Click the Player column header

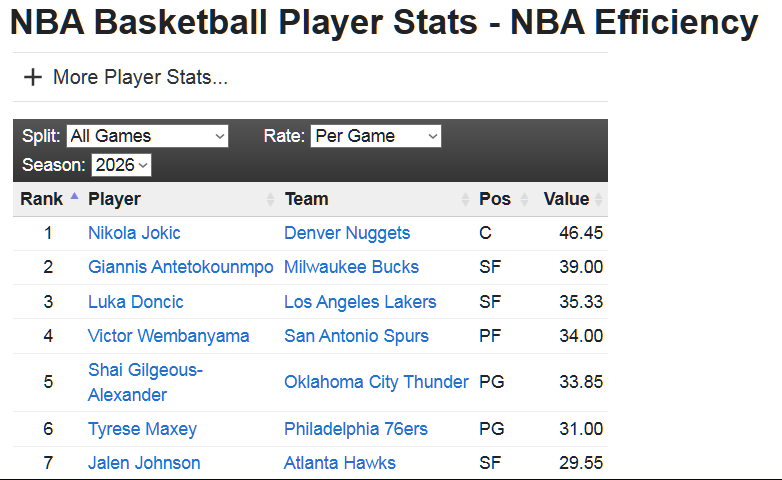coord(114,199)
